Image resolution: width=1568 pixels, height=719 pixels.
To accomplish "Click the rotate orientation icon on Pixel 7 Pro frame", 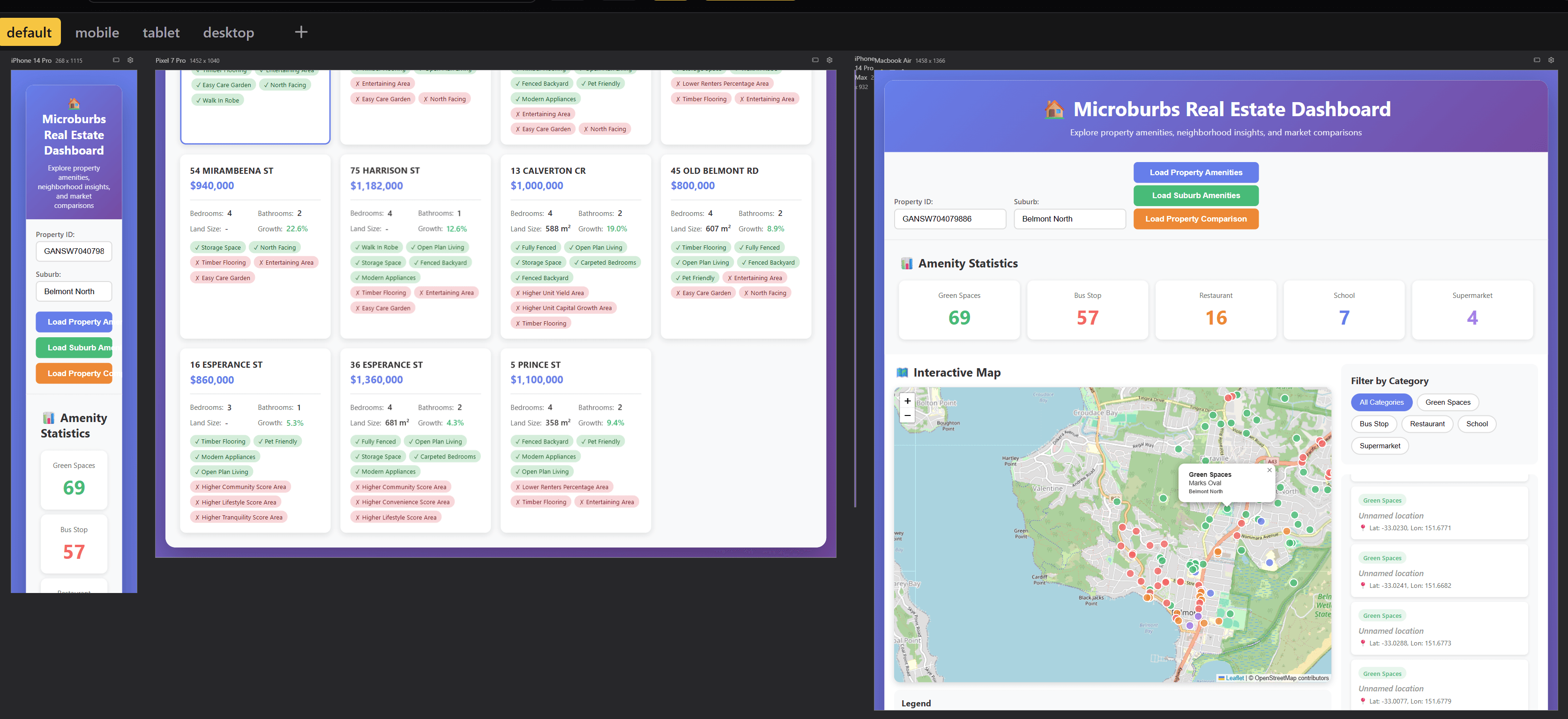I will pyautogui.click(x=815, y=60).
